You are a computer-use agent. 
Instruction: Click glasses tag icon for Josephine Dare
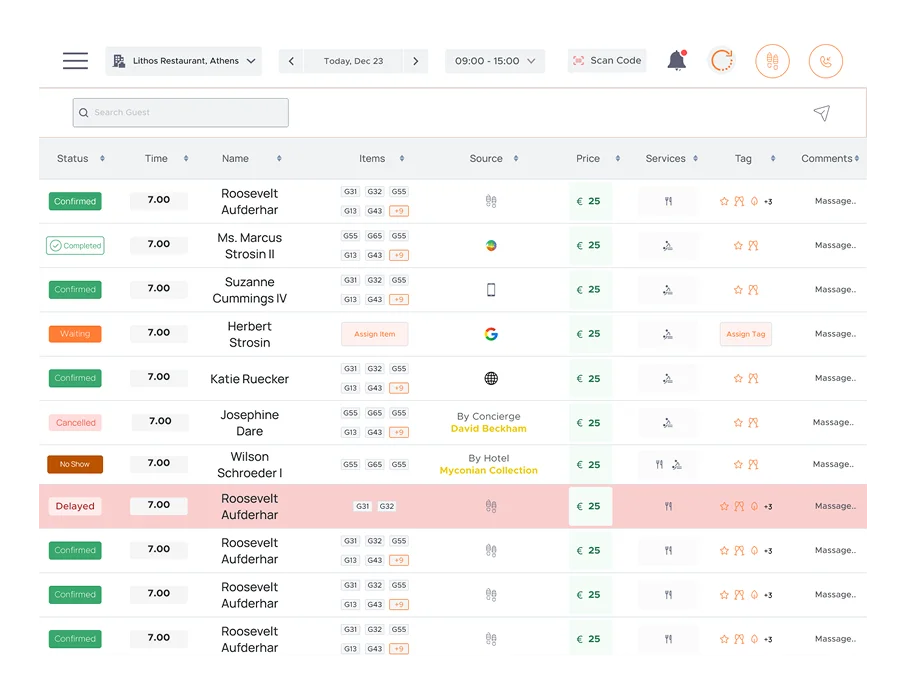[x=753, y=423]
